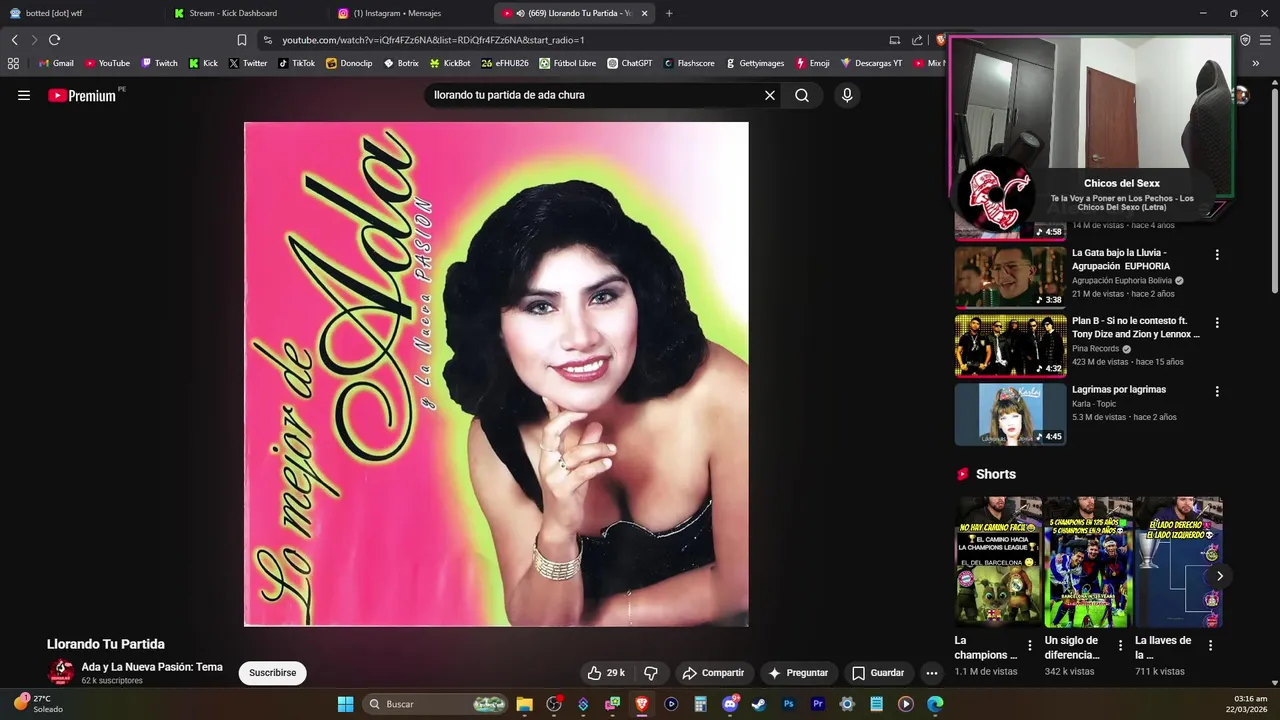Open the ChatGPT bookmark
This screenshot has width=1280, height=720.
click(x=629, y=63)
